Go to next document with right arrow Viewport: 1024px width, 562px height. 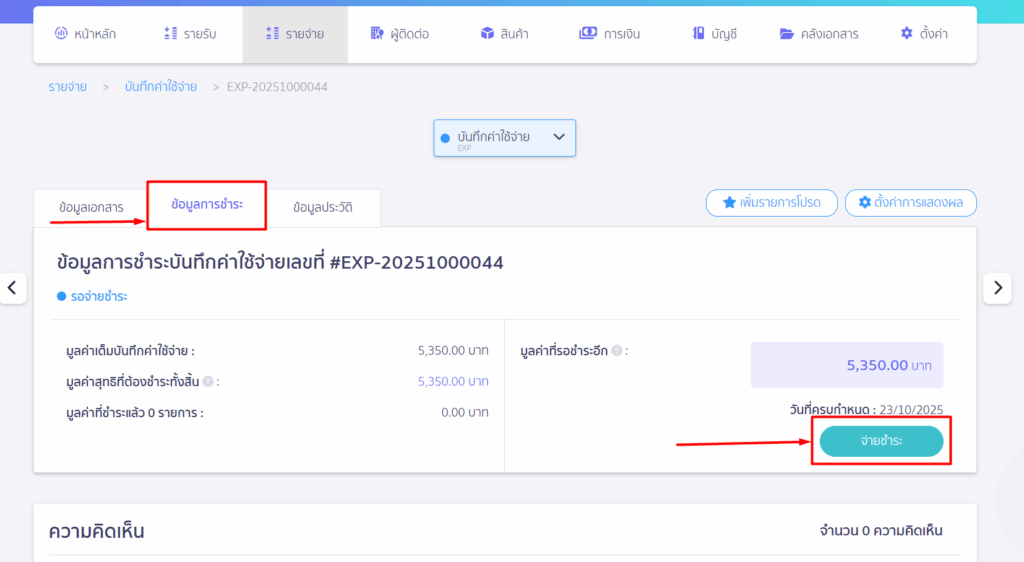tap(997, 288)
